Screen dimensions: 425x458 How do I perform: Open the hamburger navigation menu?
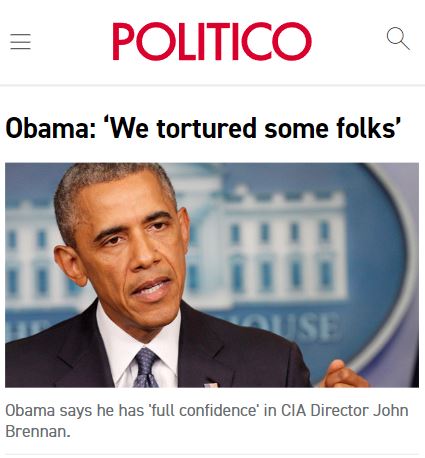[20, 41]
